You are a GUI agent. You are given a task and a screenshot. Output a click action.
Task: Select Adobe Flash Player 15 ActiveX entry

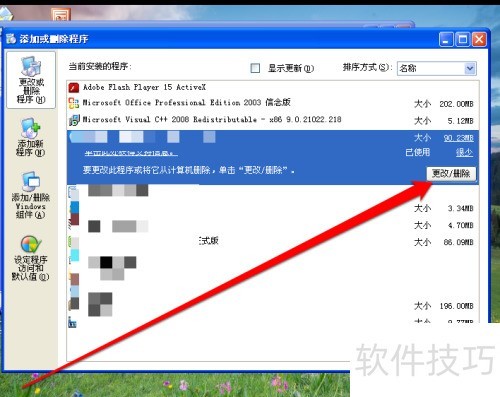[273, 88]
